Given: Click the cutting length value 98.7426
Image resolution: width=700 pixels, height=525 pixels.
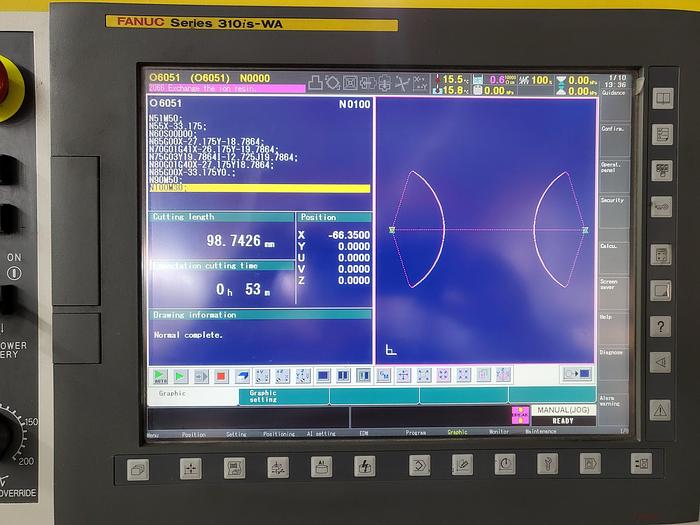Looking at the screenshot, I should point(233,241).
